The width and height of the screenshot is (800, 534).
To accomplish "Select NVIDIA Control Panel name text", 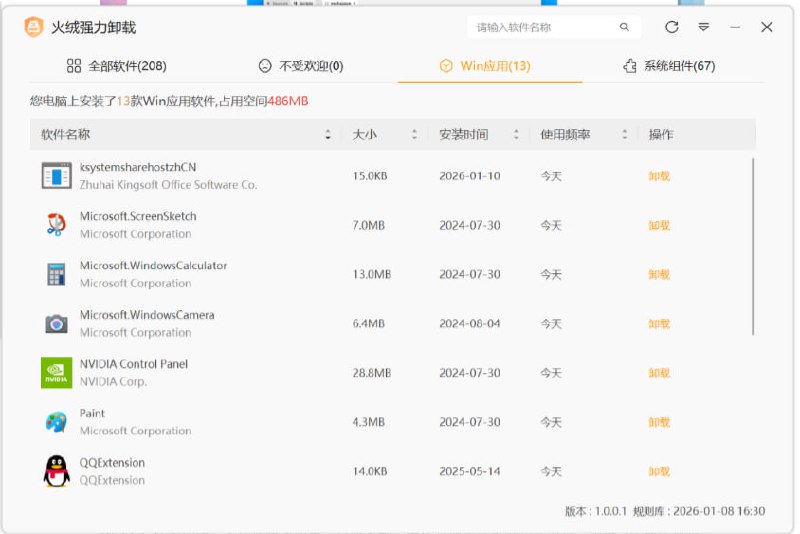I will pyautogui.click(x=134, y=364).
